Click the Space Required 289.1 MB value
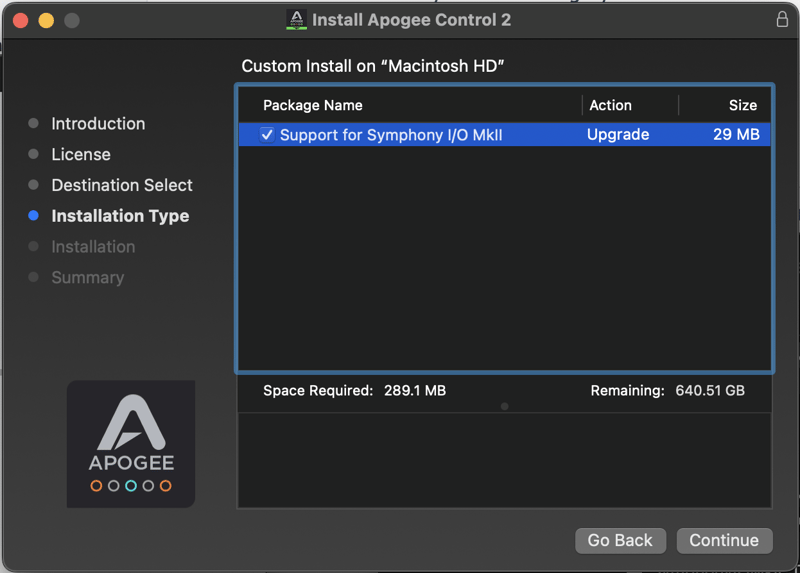Image resolution: width=800 pixels, height=573 pixels. pos(415,390)
